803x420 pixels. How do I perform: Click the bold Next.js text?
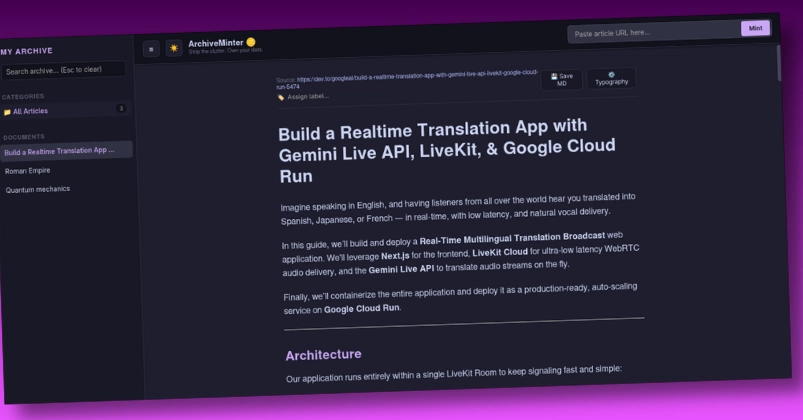pyautogui.click(x=395, y=256)
